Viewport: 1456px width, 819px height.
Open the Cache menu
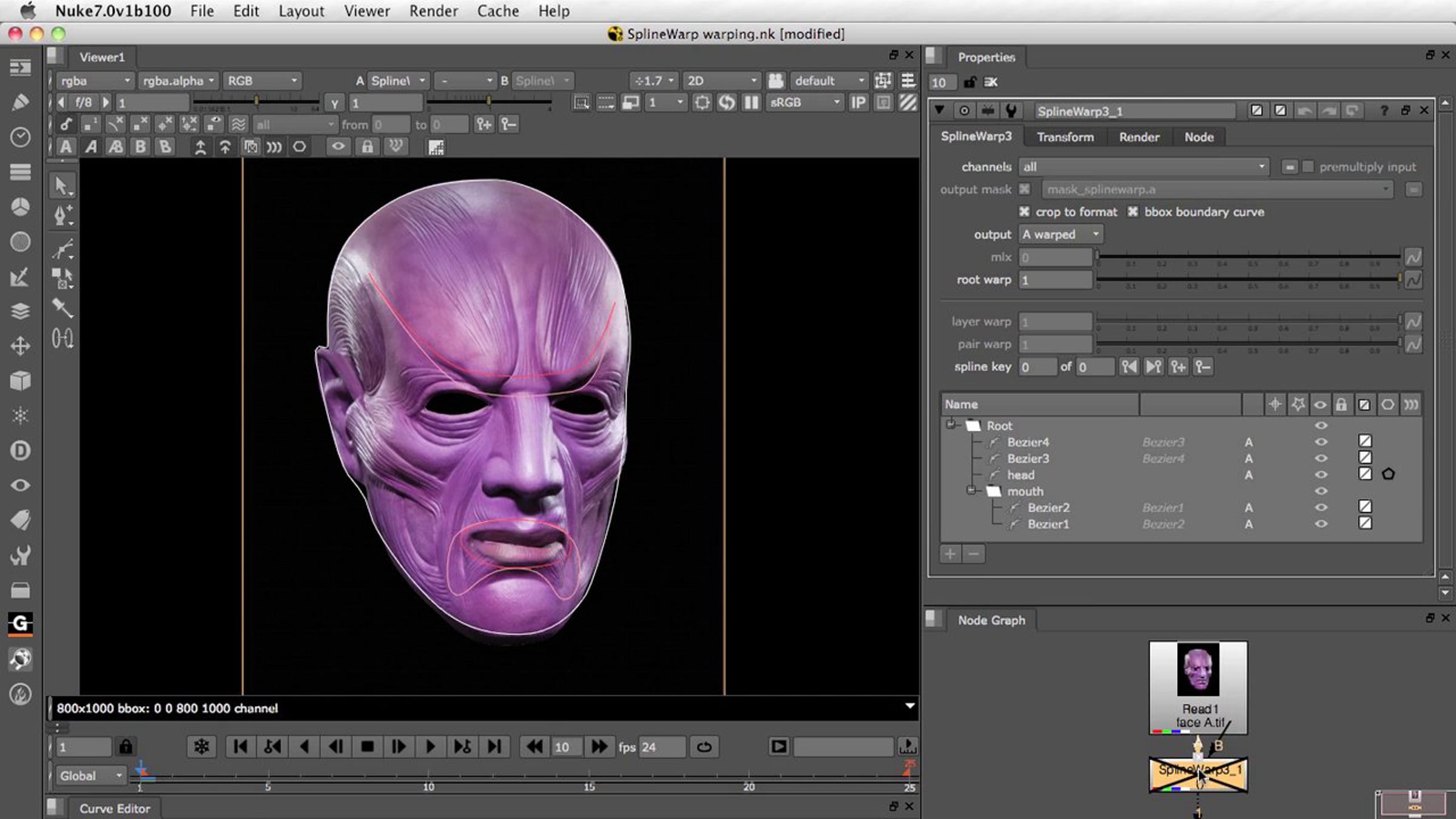pyautogui.click(x=497, y=11)
